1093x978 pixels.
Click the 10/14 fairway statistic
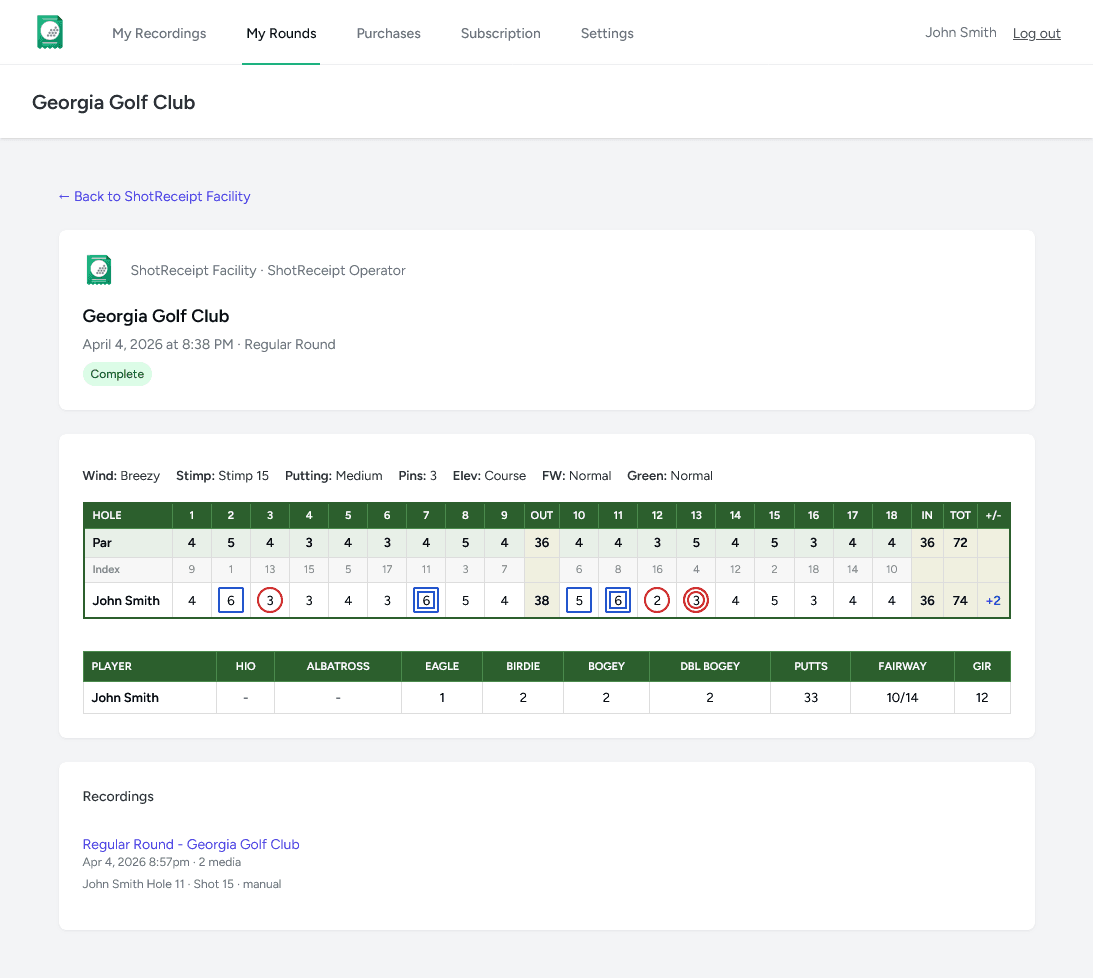pos(901,697)
